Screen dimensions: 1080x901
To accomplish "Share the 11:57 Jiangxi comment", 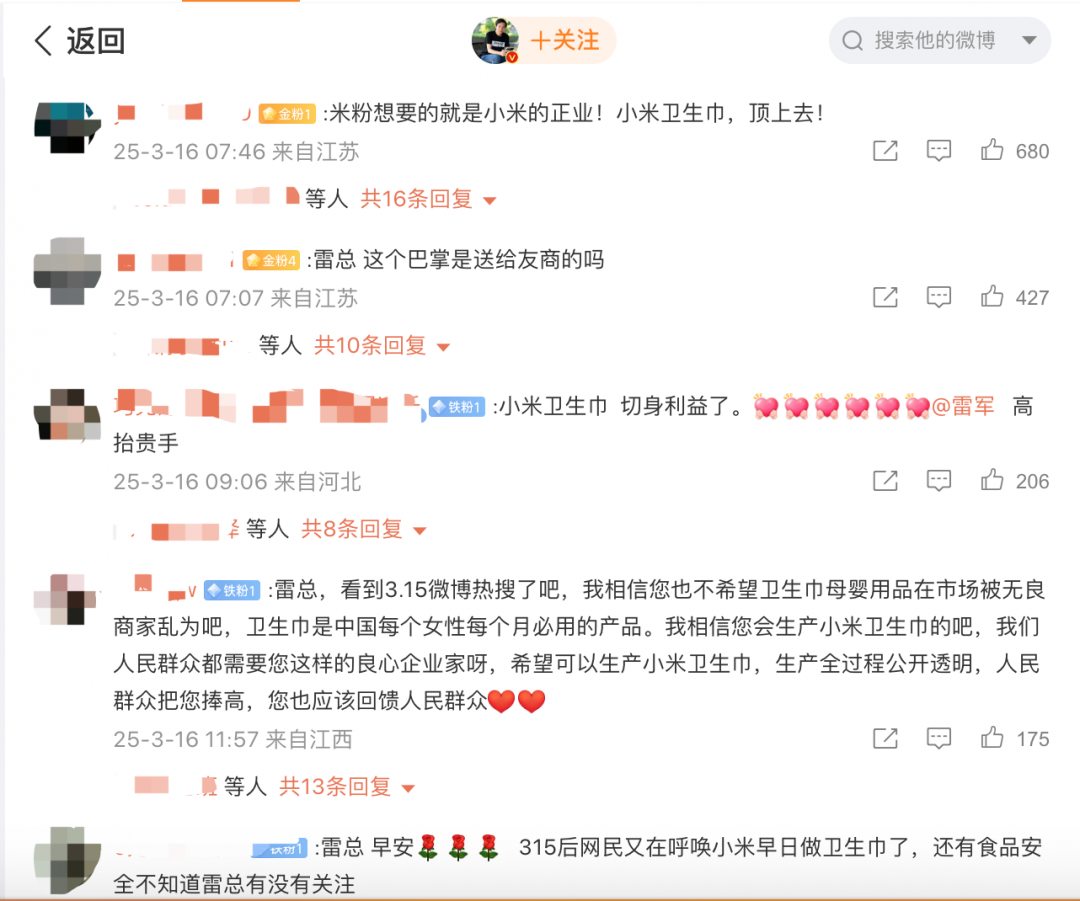I will coord(885,738).
